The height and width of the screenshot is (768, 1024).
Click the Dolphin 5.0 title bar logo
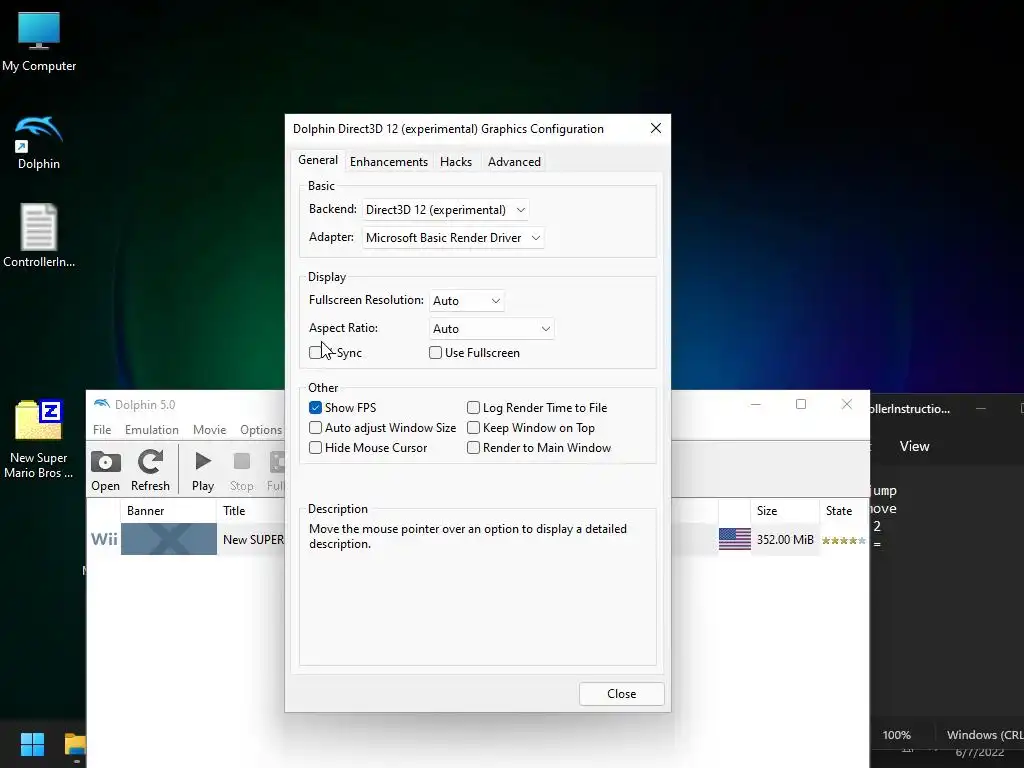pos(101,404)
